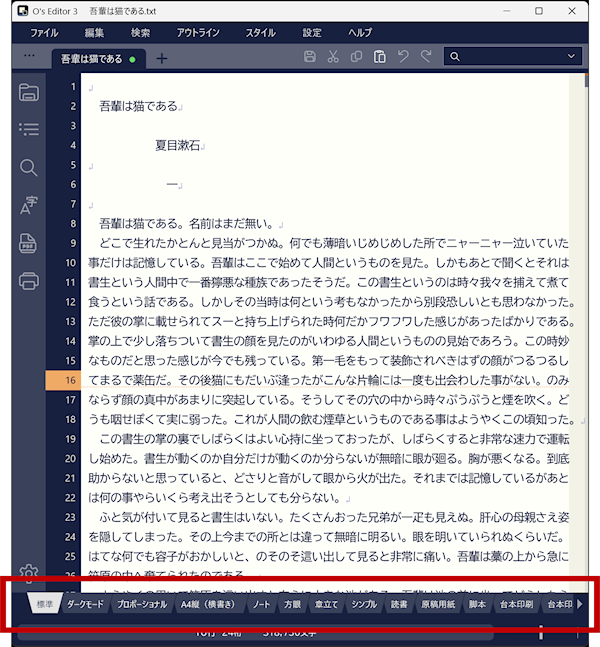
Task: Click the redo arrow icon
Action: [x=426, y=56]
